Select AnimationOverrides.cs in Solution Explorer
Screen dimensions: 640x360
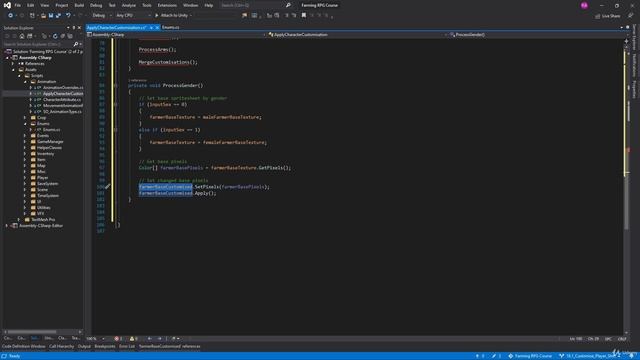point(63,88)
